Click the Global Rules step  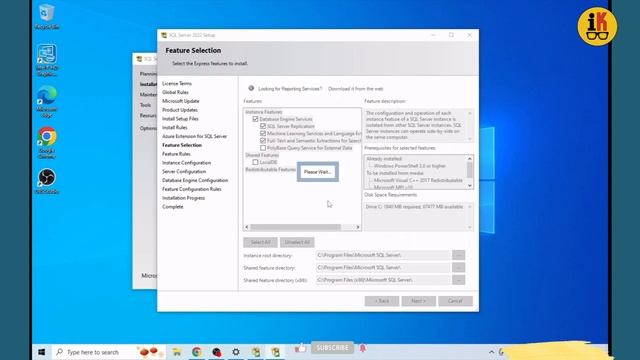pyautogui.click(x=176, y=92)
